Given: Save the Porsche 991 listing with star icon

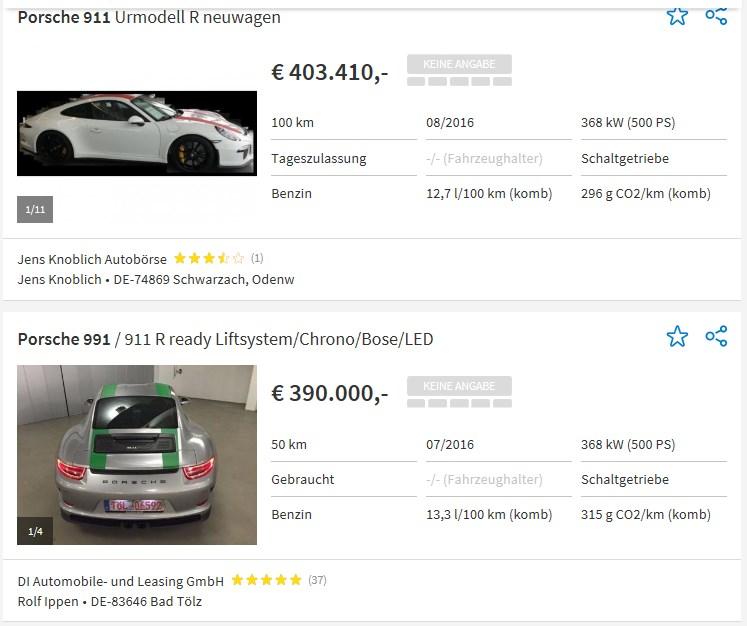Looking at the screenshot, I should click(677, 336).
